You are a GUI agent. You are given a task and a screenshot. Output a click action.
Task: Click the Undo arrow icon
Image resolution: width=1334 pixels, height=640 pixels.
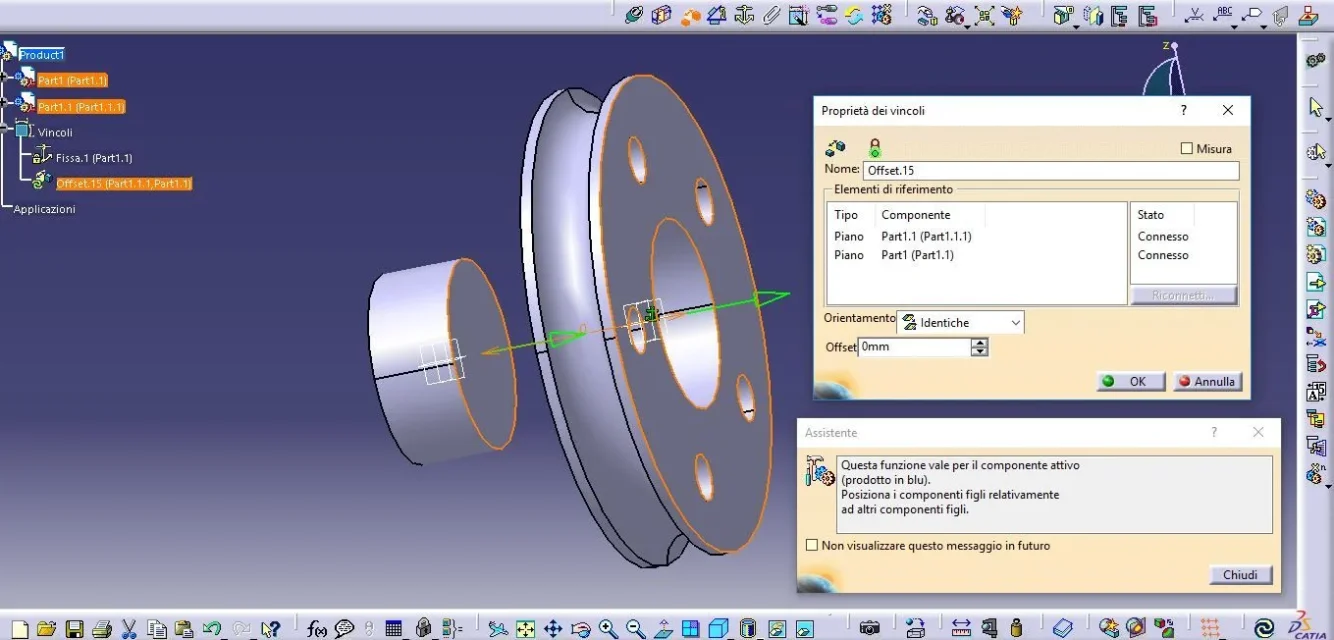pyautogui.click(x=211, y=628)
